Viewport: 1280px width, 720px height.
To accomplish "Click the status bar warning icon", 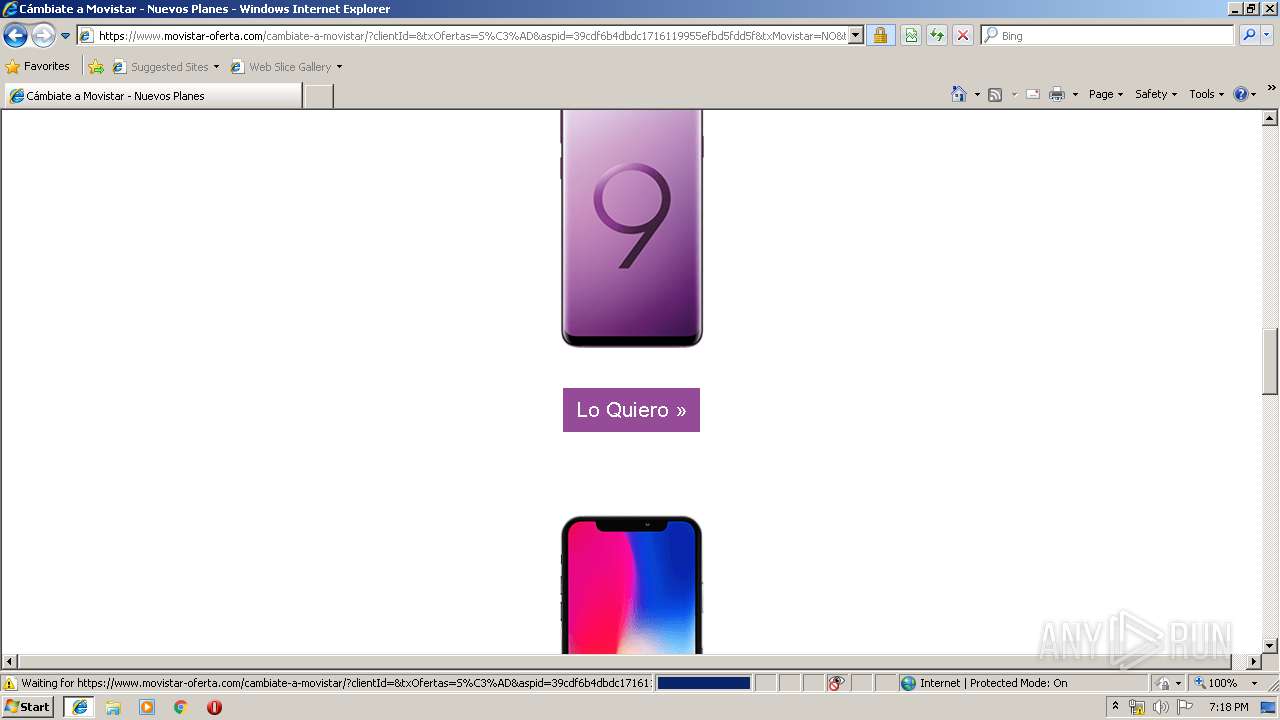I will pyautogui.click(x=10, y=683).
